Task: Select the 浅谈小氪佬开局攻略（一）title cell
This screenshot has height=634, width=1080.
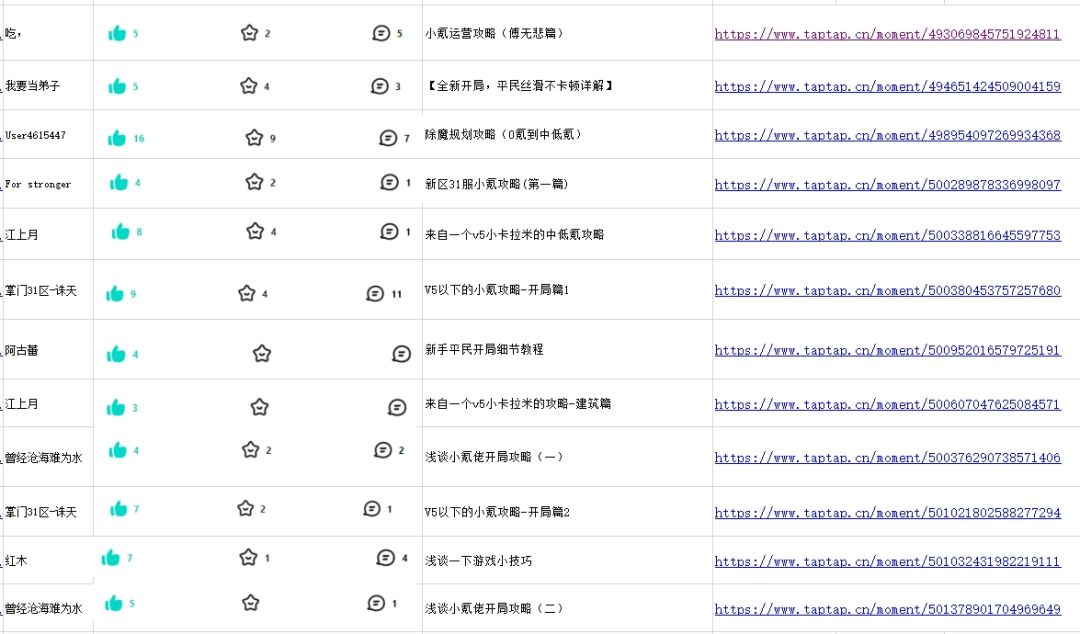Action: [x=494, y=457]
